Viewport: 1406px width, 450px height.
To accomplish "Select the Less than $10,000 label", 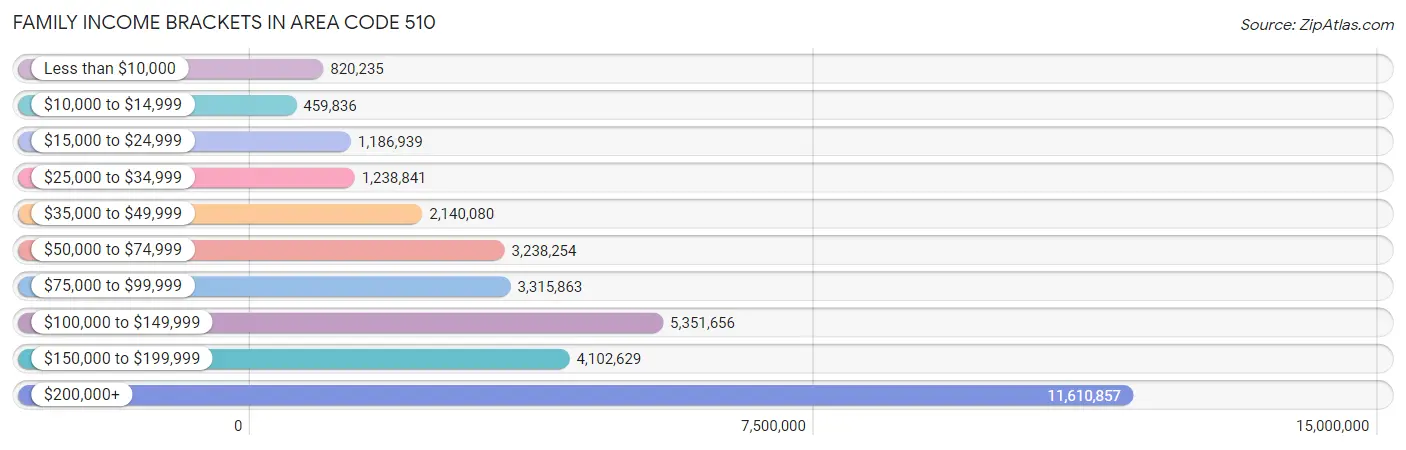I will click(109, 69).
